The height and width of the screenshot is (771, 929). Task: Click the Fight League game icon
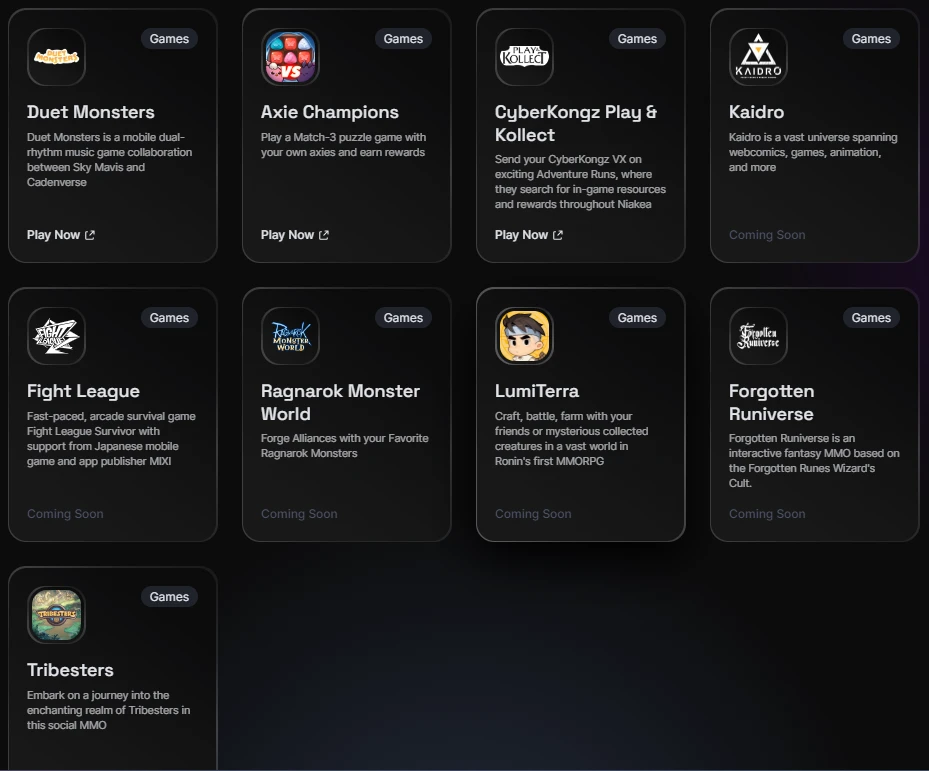(56, 336)
